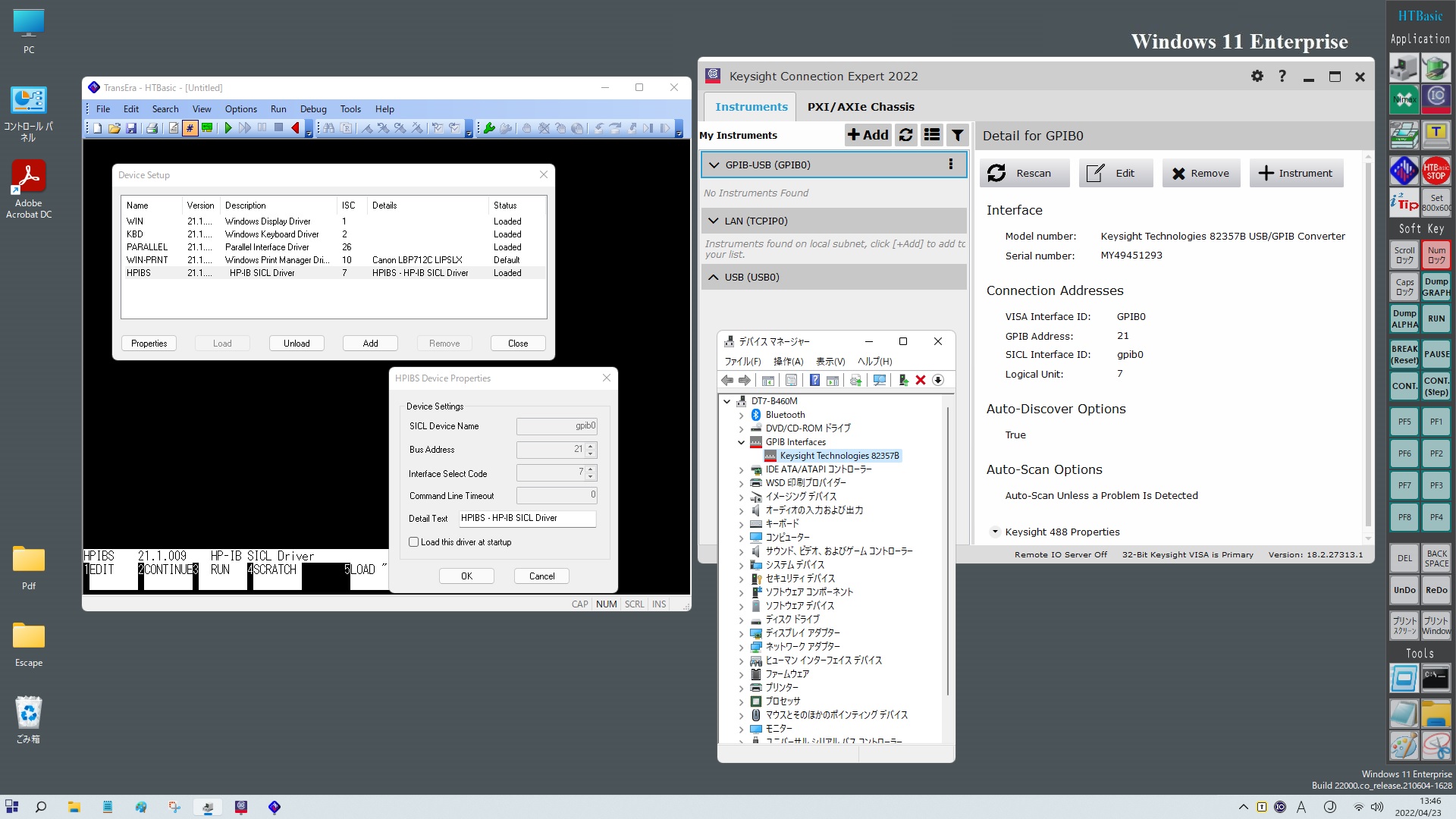Expand the USB (USB0) section
Image resolution: width=1456 pixels, height=819 pixels.
coord(713,277)
